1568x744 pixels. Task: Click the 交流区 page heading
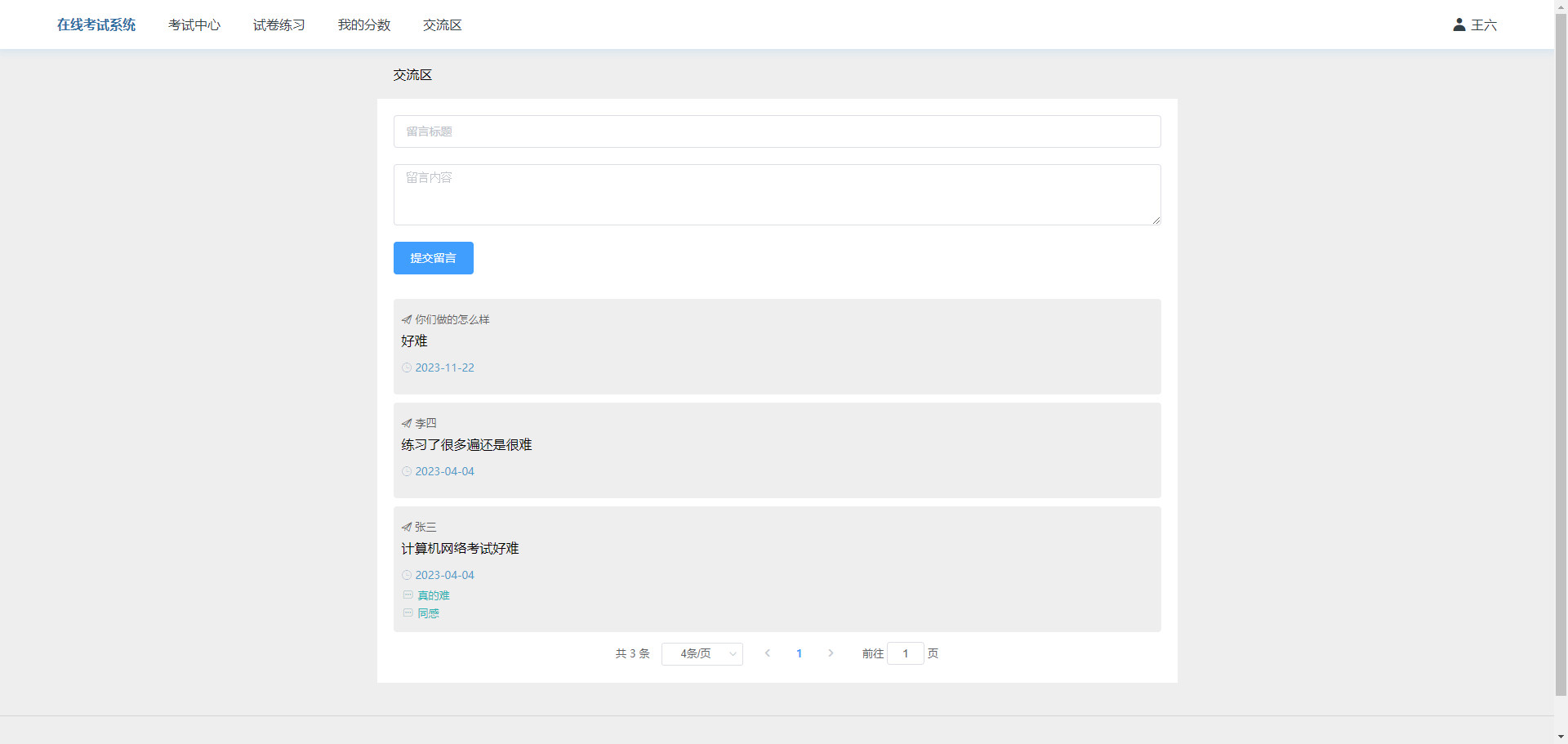coord(412,75)
